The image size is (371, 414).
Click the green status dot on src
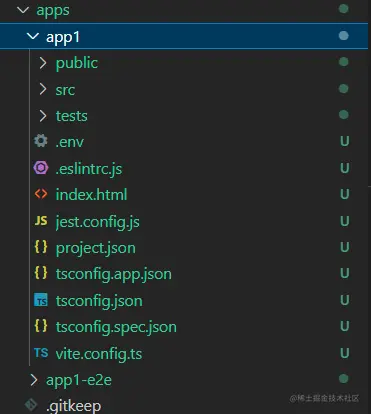(x=343, y=88)
